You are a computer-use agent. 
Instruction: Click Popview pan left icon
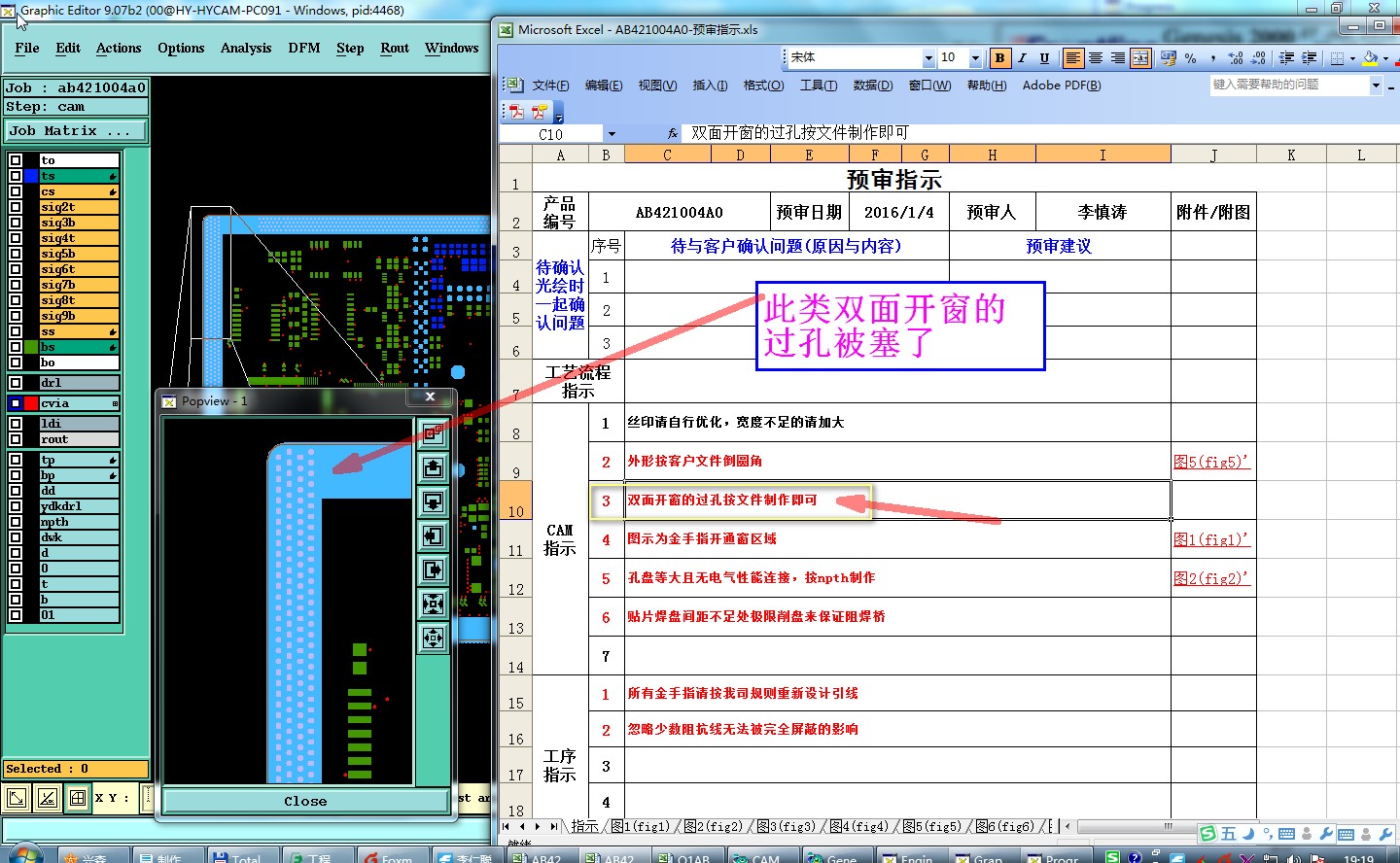[x=434, y=535]
